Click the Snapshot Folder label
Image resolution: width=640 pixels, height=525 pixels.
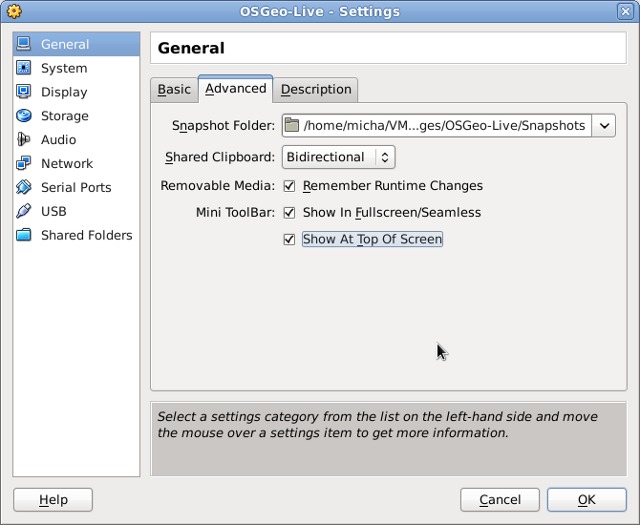click(x=223, y=126)
